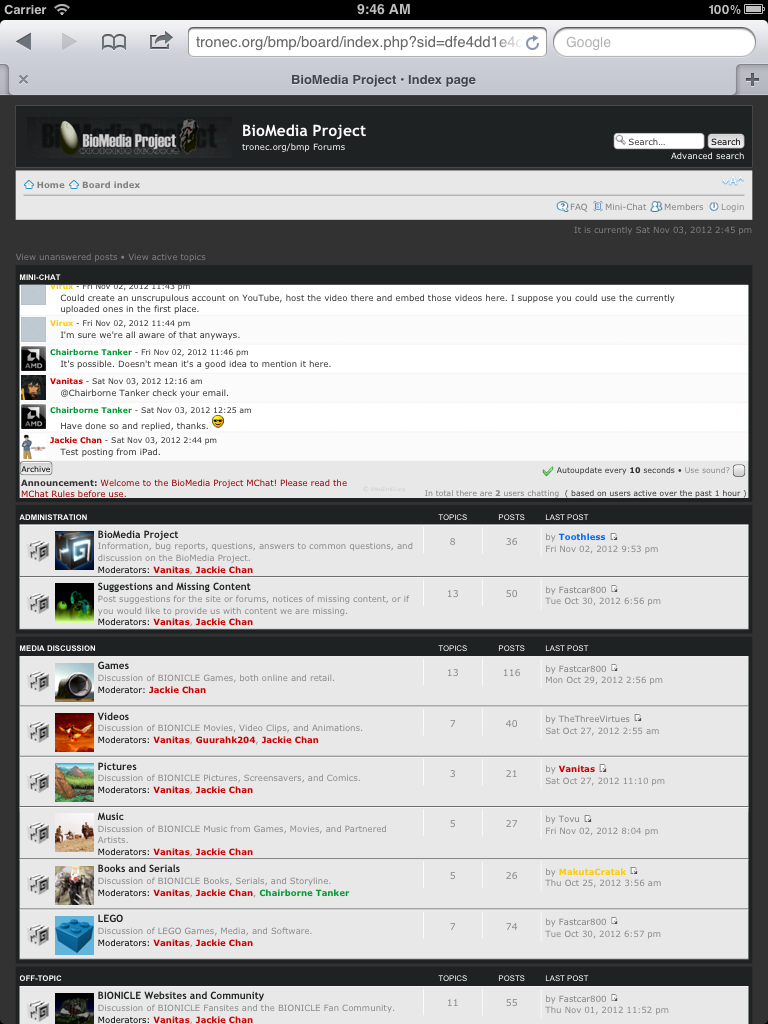Image resolution: width=768 pixels, height=1024 pixels.
Task: Open a new tab with plus button
Action: [x=752, y=80]
